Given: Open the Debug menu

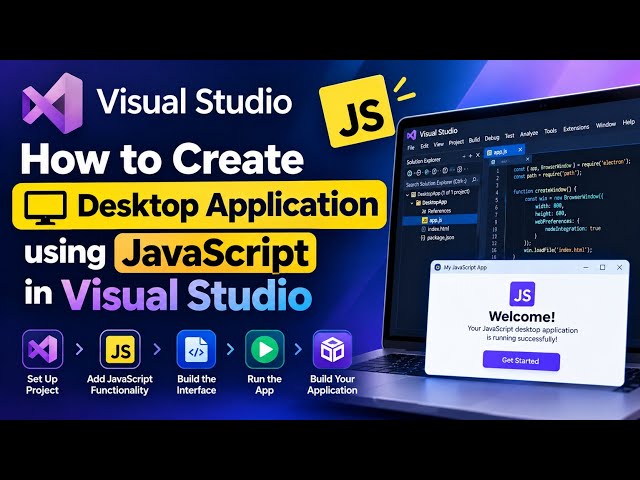Looking at the screenshot, I should (492, 138).
